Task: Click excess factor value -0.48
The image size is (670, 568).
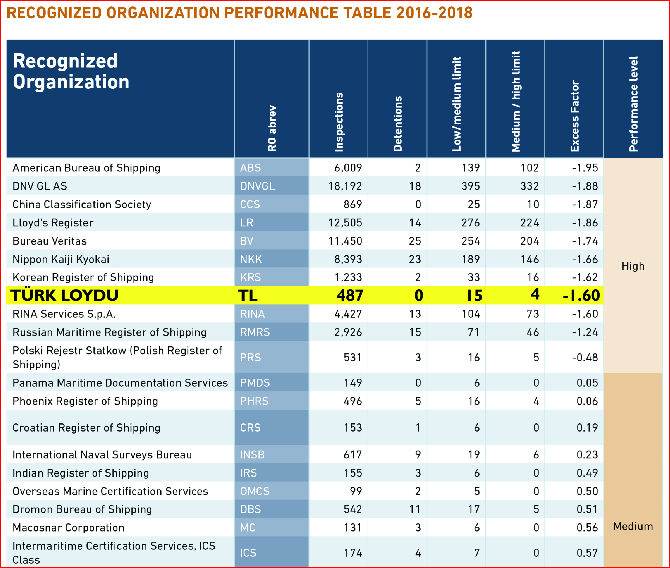Action: 585,357
